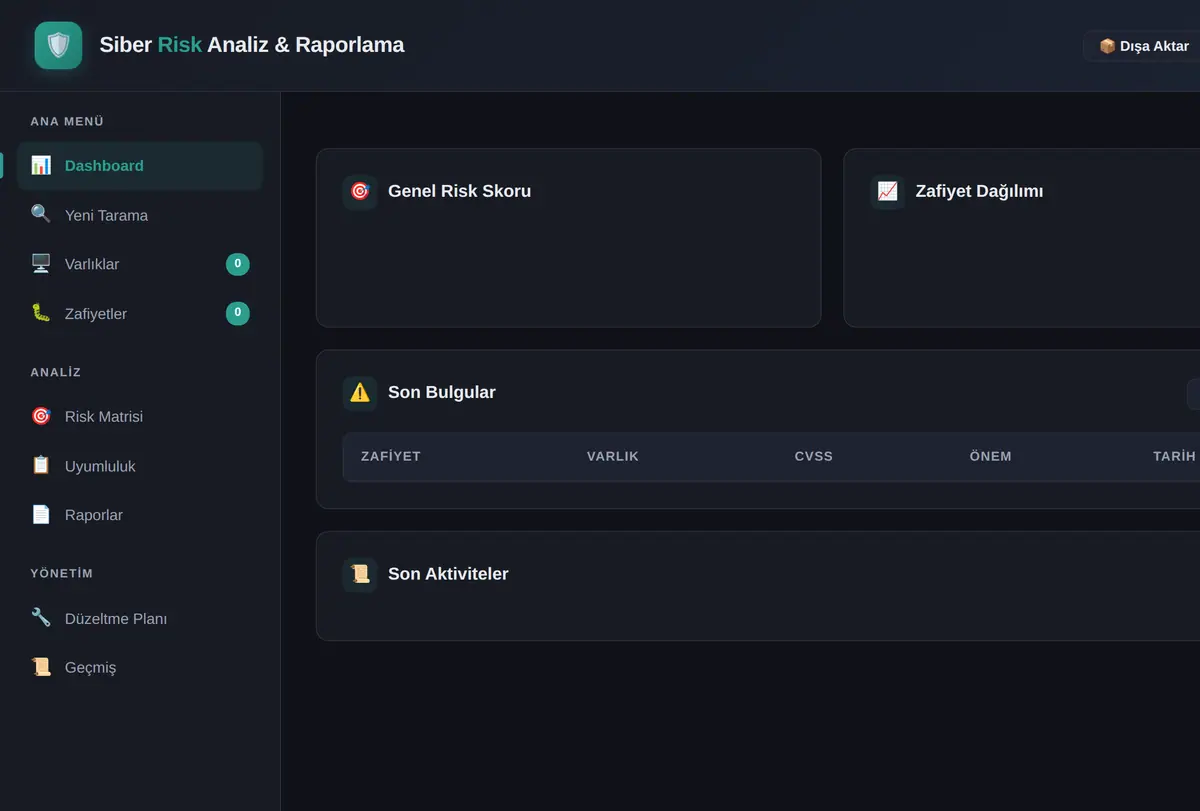
Task: Click the Geçmiş scroll icon
Action: coord(41,667)
